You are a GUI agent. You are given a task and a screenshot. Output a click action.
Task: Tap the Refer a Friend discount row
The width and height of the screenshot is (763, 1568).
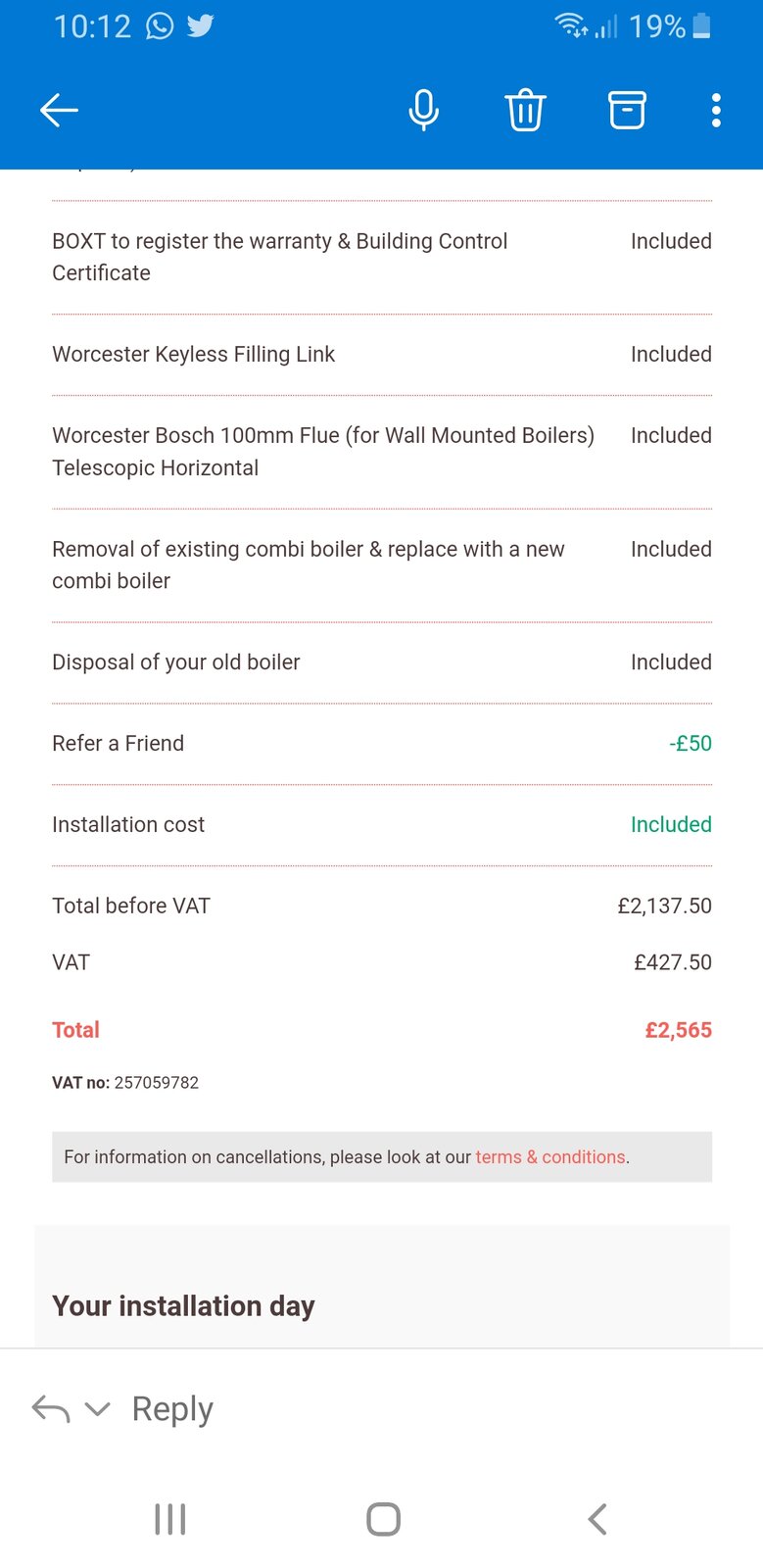point(381,744)
